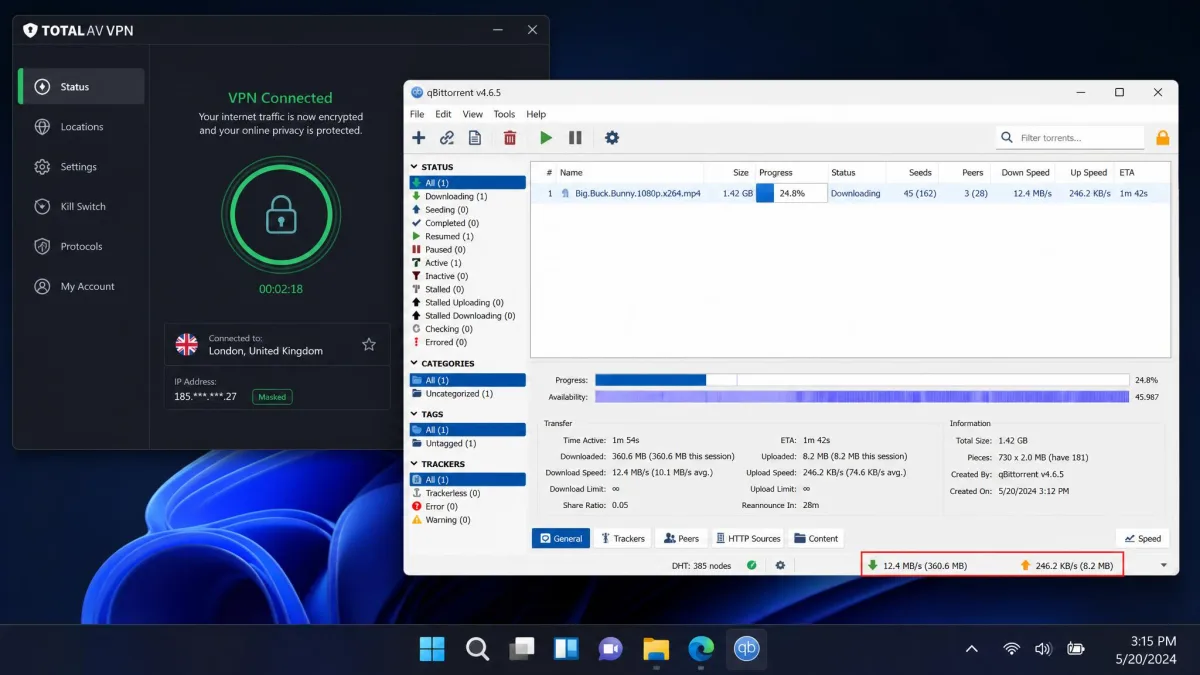Show the Speed graph tab
Image resolution: width=1200 pixels, height=675 pixels.
(1142, 538)
